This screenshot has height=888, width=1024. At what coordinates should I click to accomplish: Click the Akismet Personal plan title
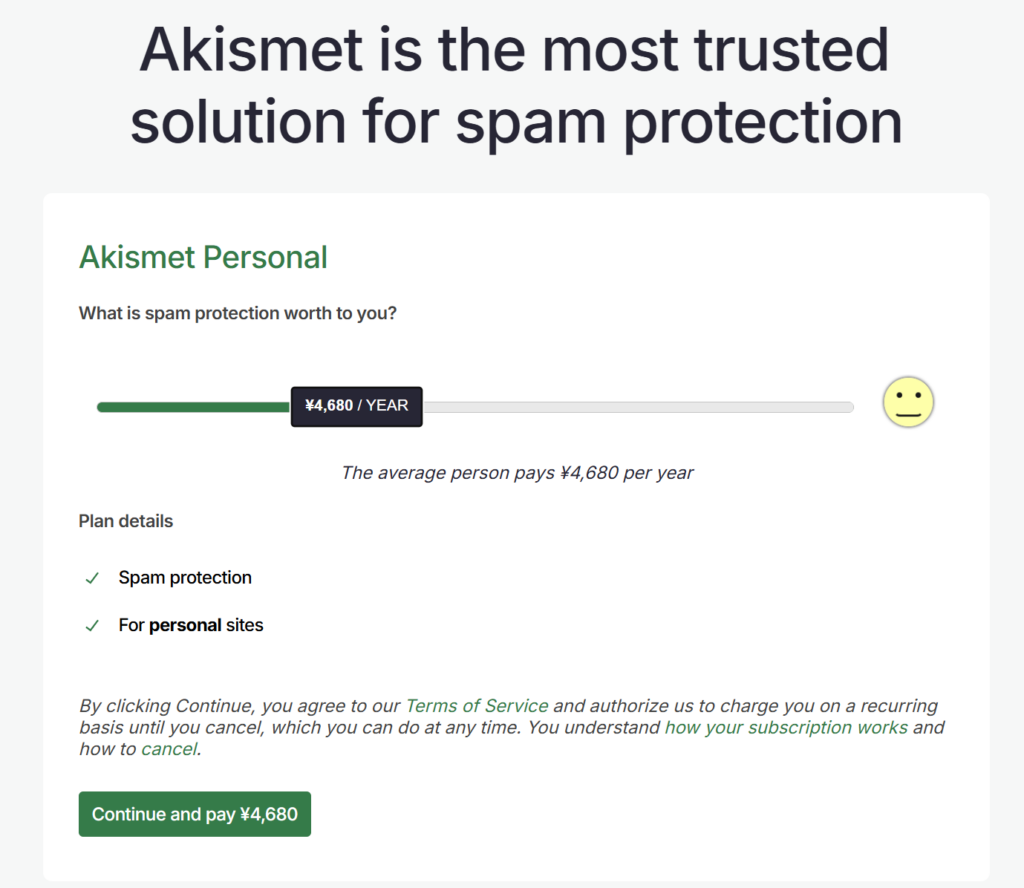(x=203, y=257)
